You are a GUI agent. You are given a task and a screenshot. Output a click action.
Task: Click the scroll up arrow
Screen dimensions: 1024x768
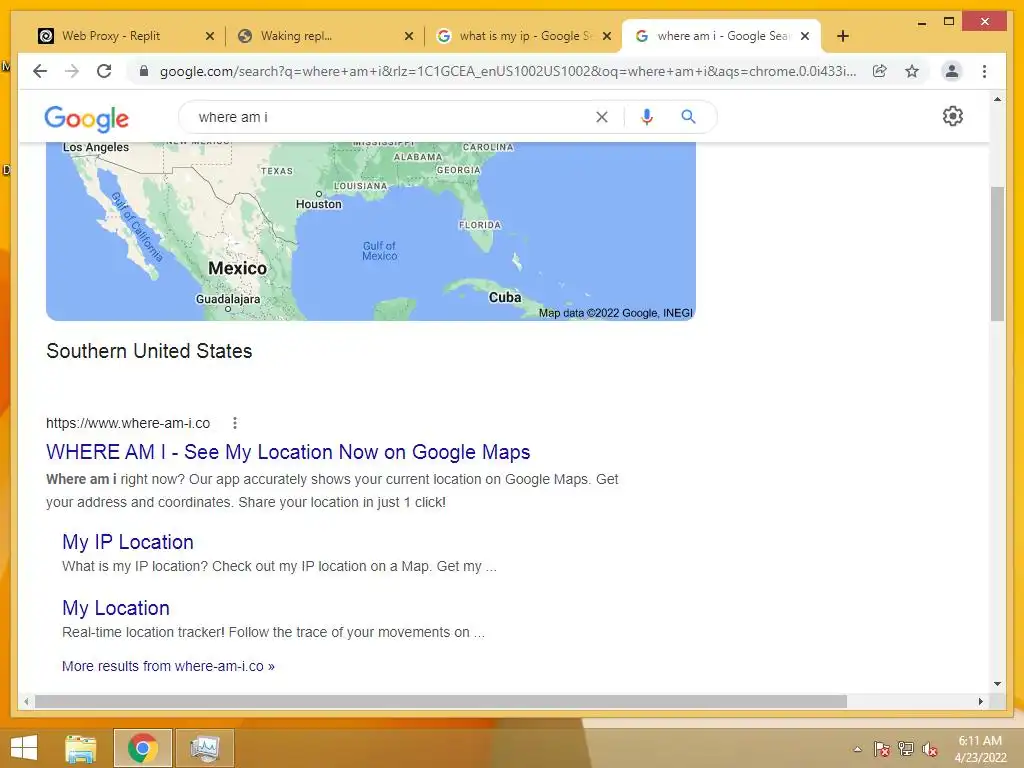pyautogui.click(x=997, y=99)
